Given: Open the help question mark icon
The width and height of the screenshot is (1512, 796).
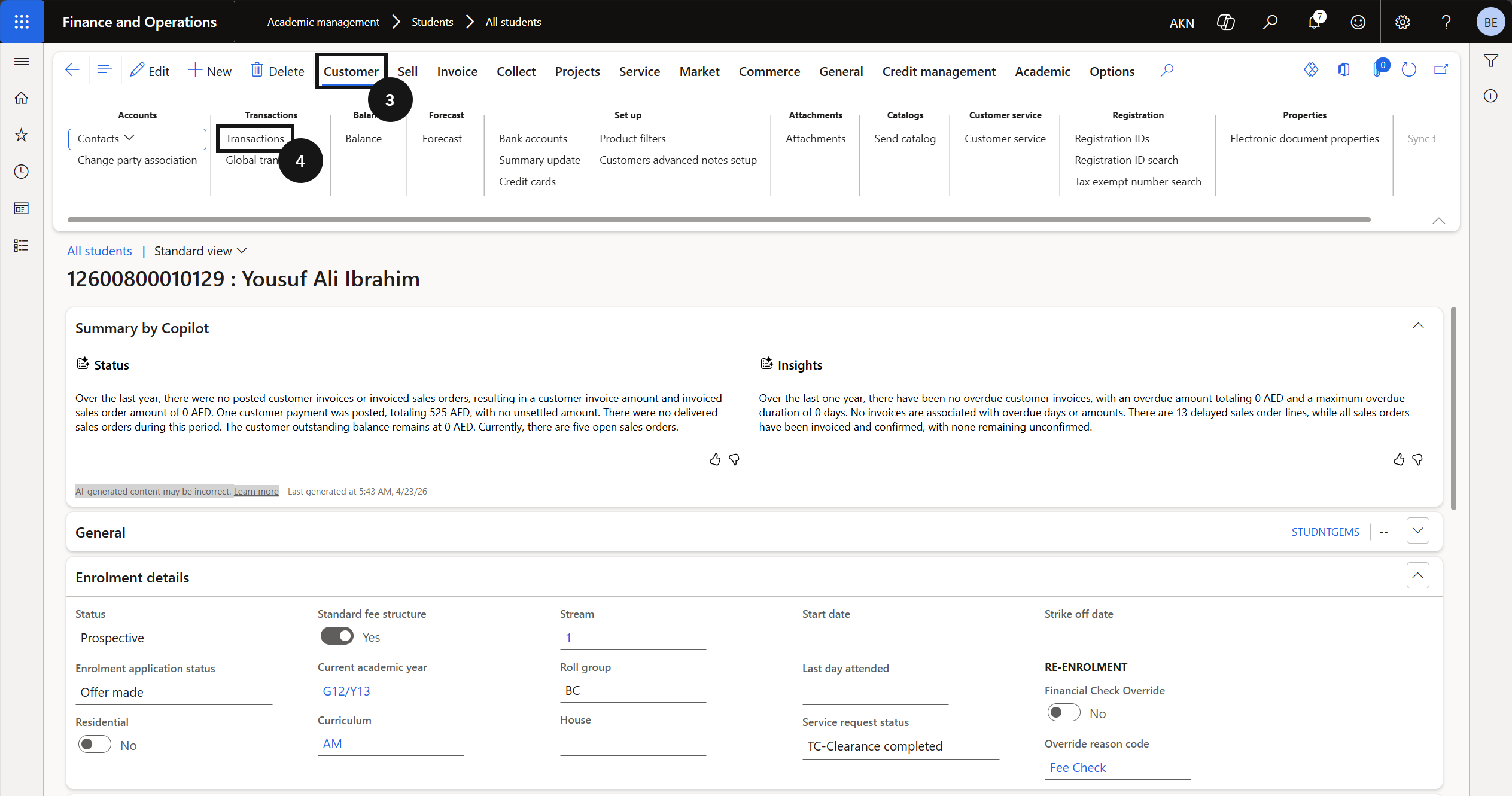Looking at the screenshot, I should click(x=1446, y=22).
